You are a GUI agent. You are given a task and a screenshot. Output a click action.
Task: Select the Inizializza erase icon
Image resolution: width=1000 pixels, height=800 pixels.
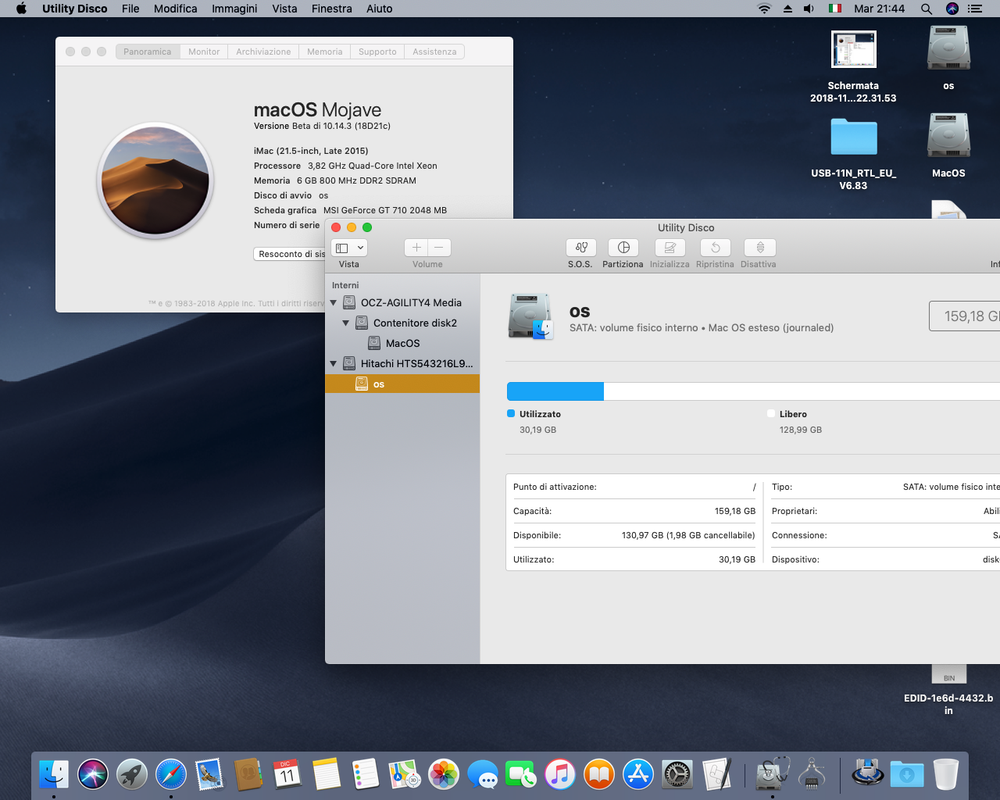(x=670, y=248)
